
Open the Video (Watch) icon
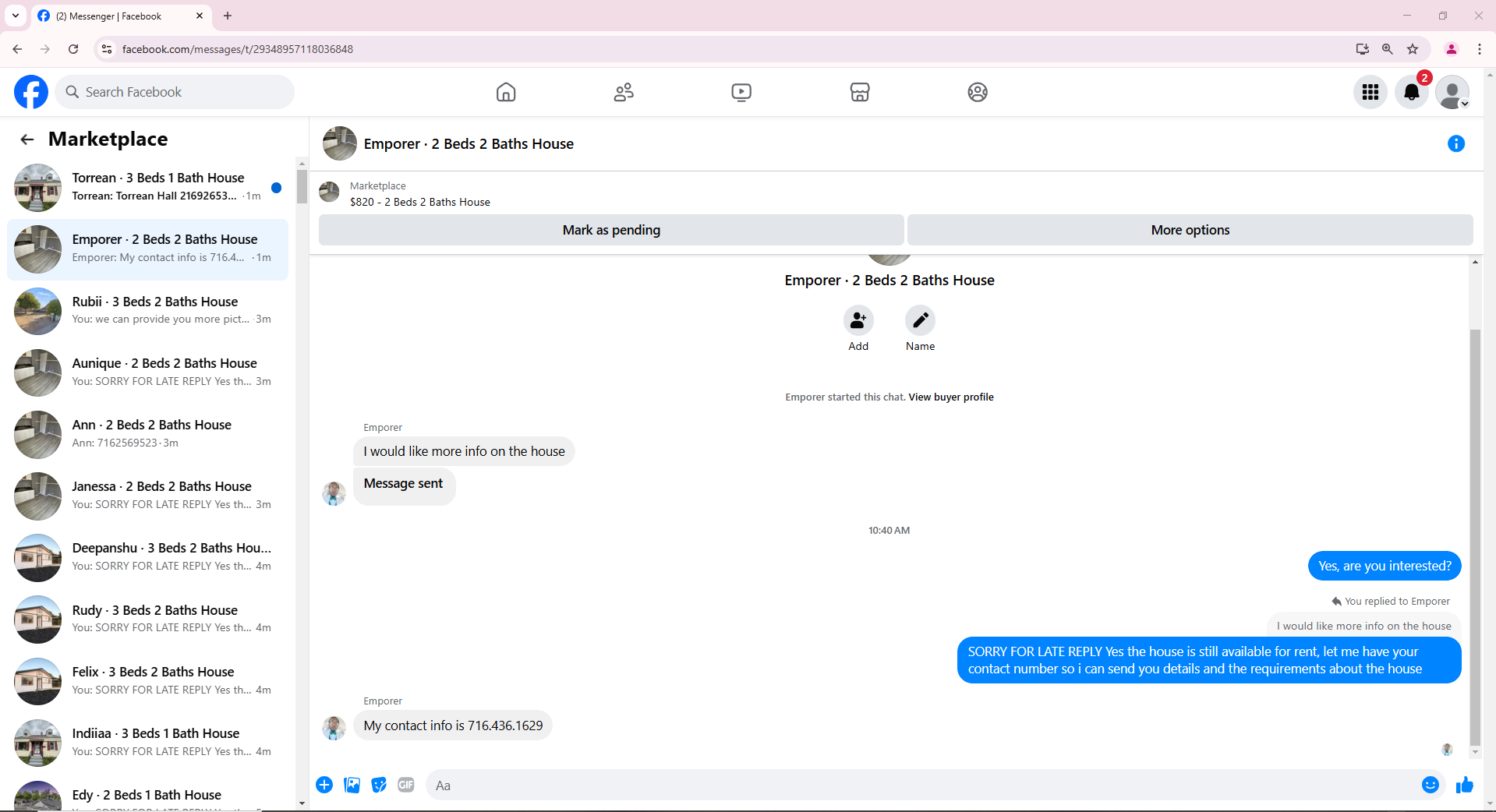(x=741, y=92)
